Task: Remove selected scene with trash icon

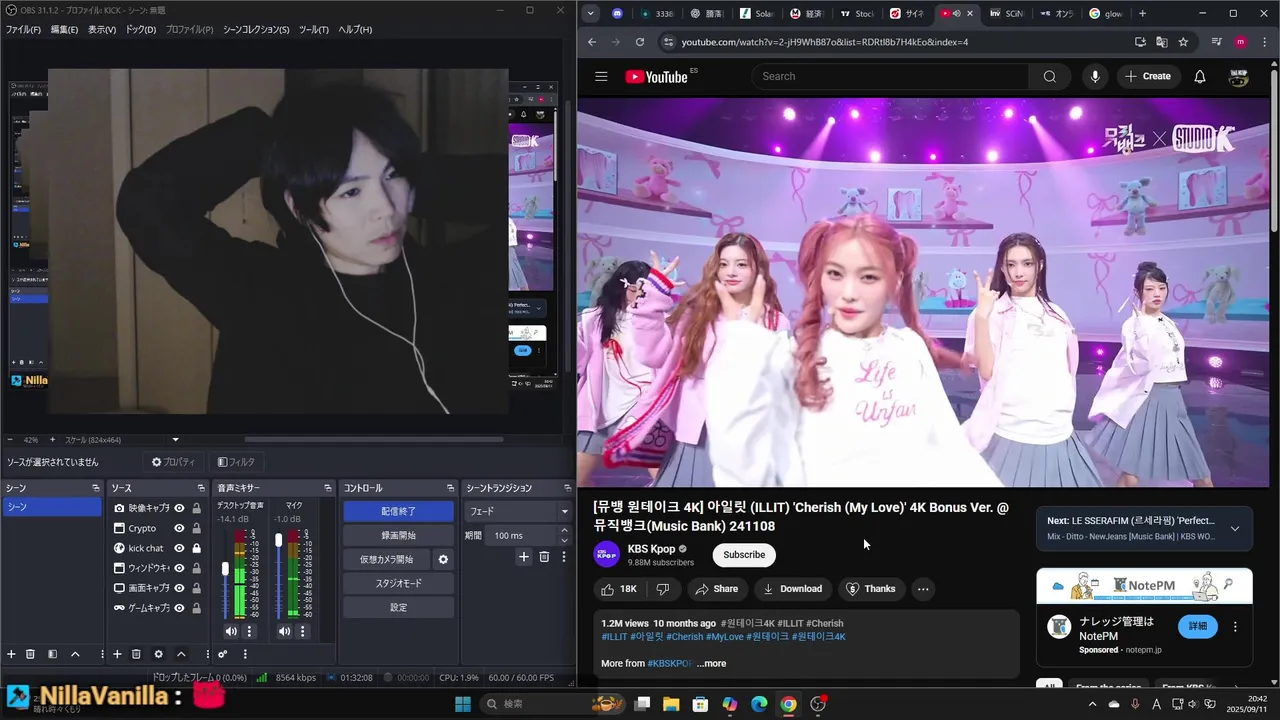Action: (x=30, y=654)
